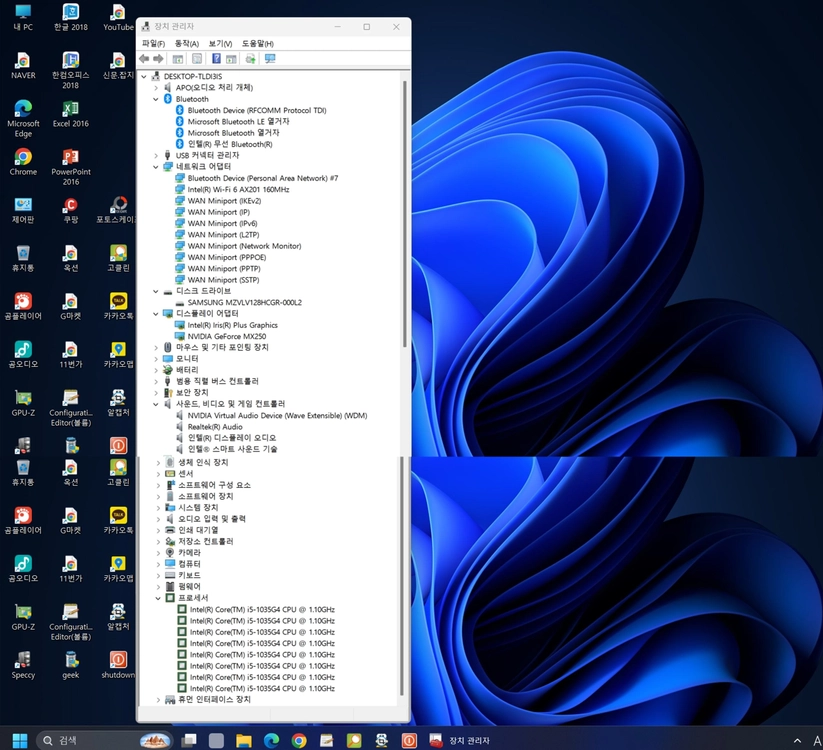
Task: Expand the APO(오디오 처리 개체) category
Action: pyautogui.click(x=156, y=88)
